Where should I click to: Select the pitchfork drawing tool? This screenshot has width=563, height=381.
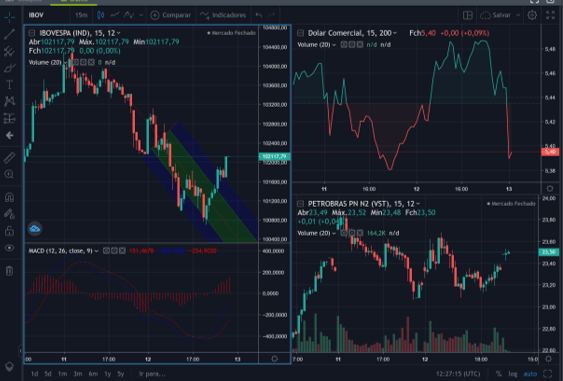point(9,51)
